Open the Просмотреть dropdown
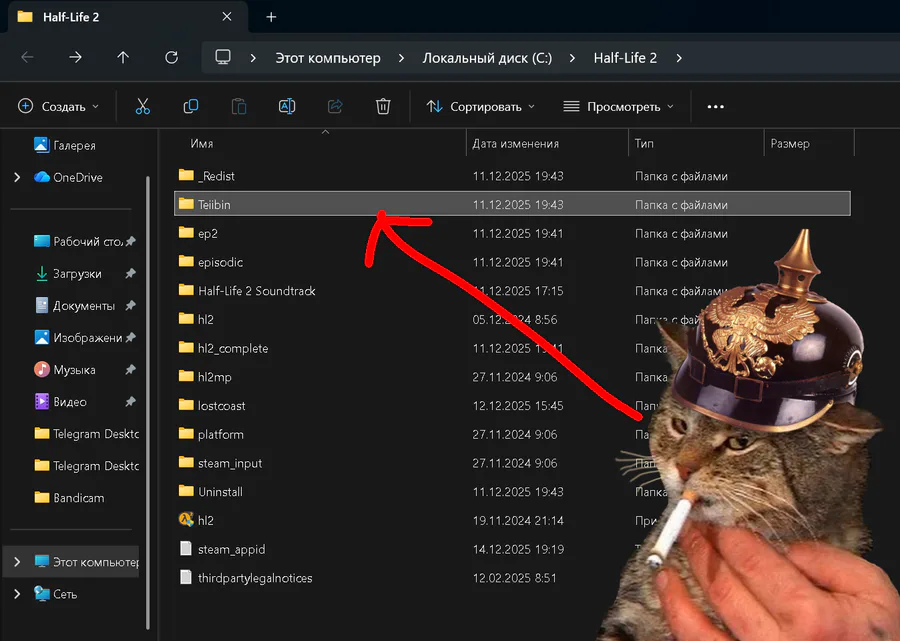Image resolution: width=900 pixels, height=641 pixels. point(618,107)
